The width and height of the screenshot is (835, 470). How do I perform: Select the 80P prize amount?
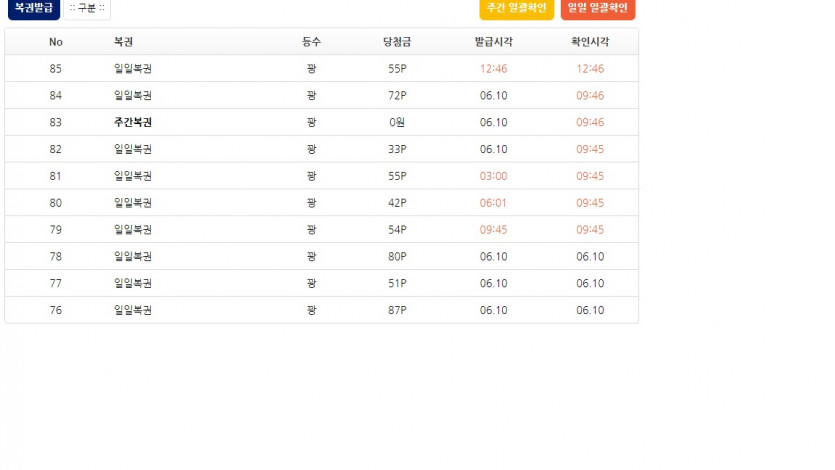click(397, 257)
